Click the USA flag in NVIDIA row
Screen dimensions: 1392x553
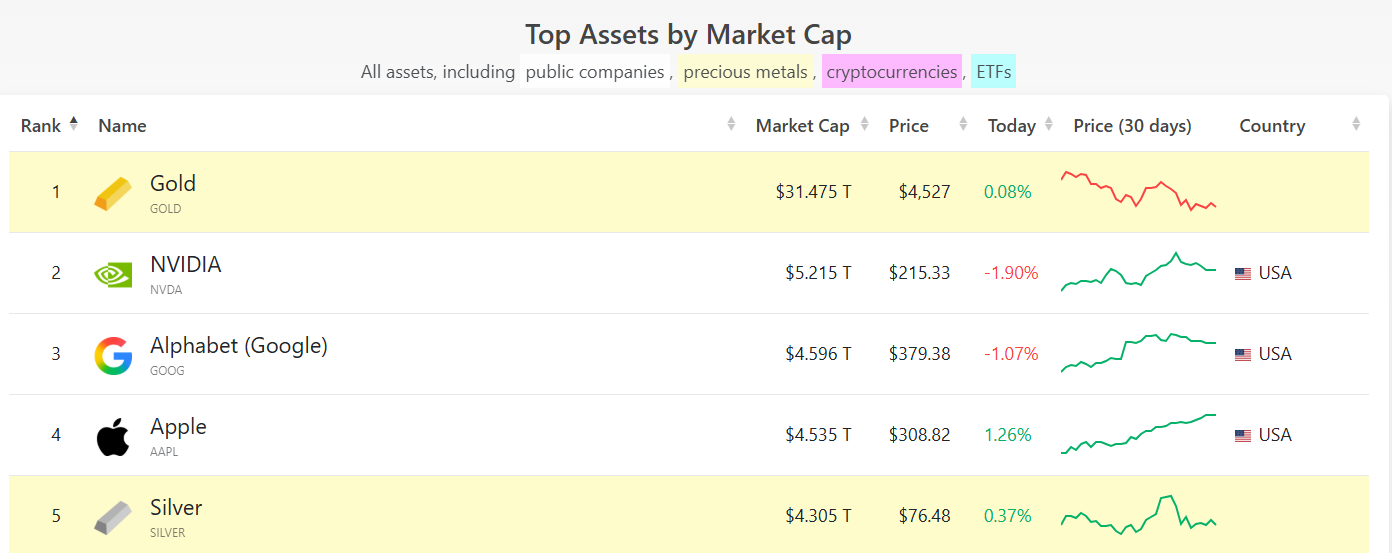point(1243,273)
